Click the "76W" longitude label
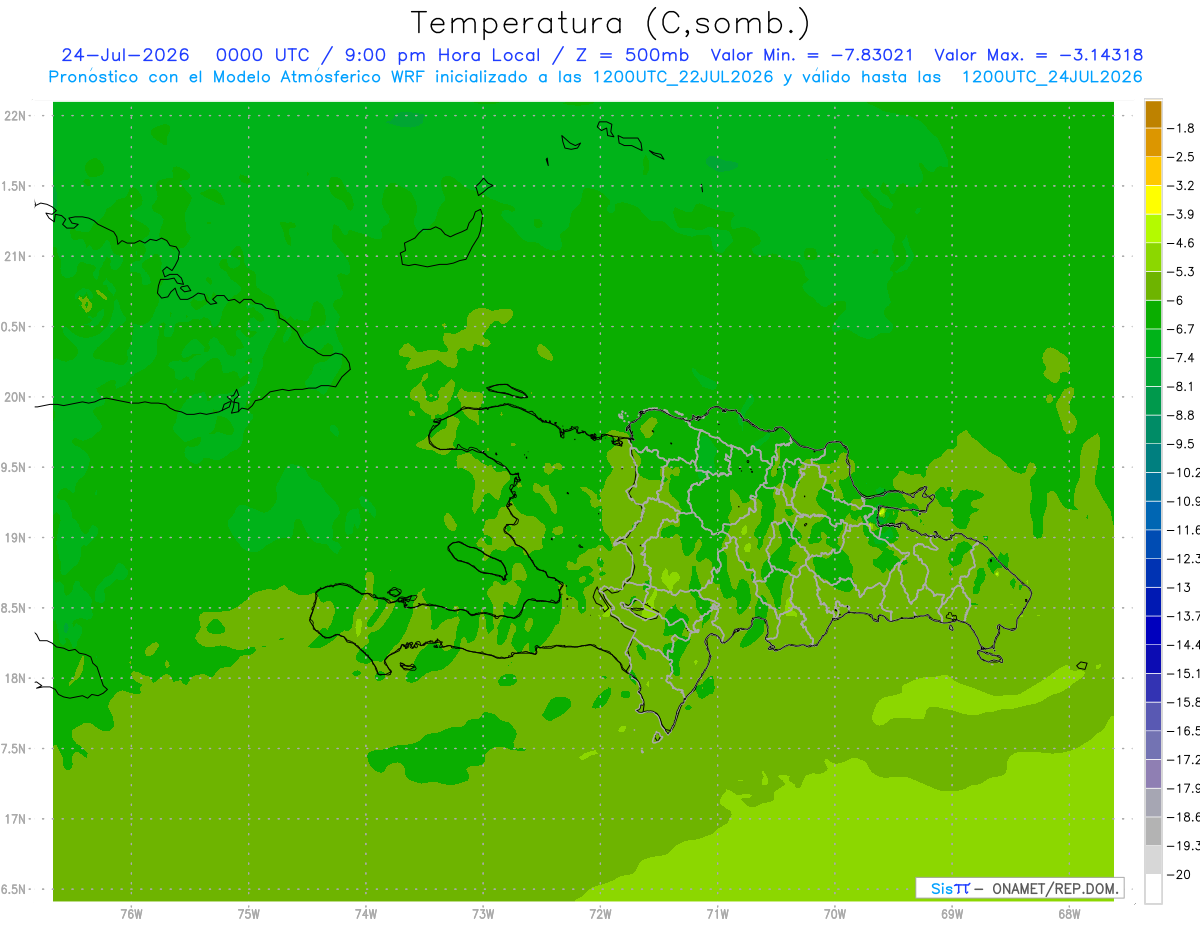The height and width of the screenshot is (927, 1200). pos(131,913)
